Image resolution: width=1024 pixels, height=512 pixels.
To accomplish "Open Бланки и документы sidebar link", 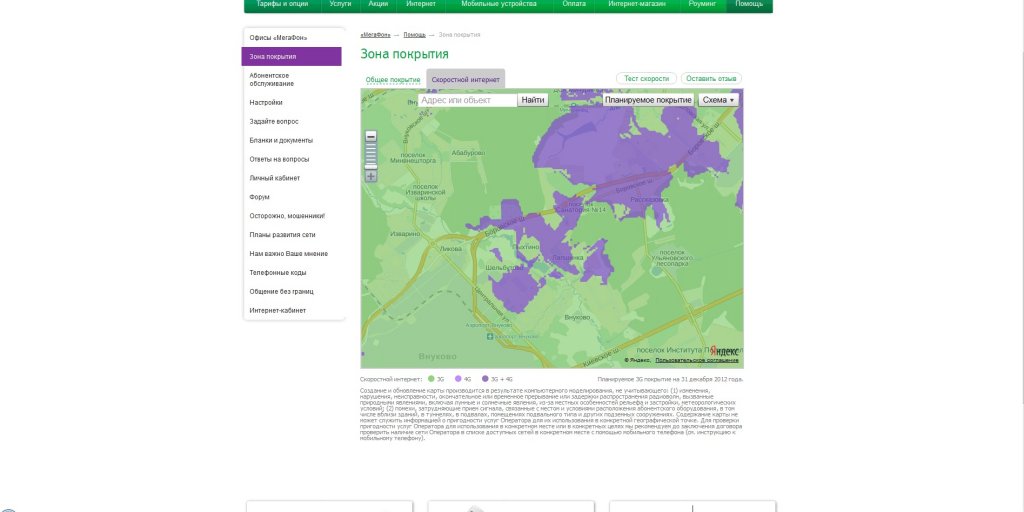I will click(281, 140).
